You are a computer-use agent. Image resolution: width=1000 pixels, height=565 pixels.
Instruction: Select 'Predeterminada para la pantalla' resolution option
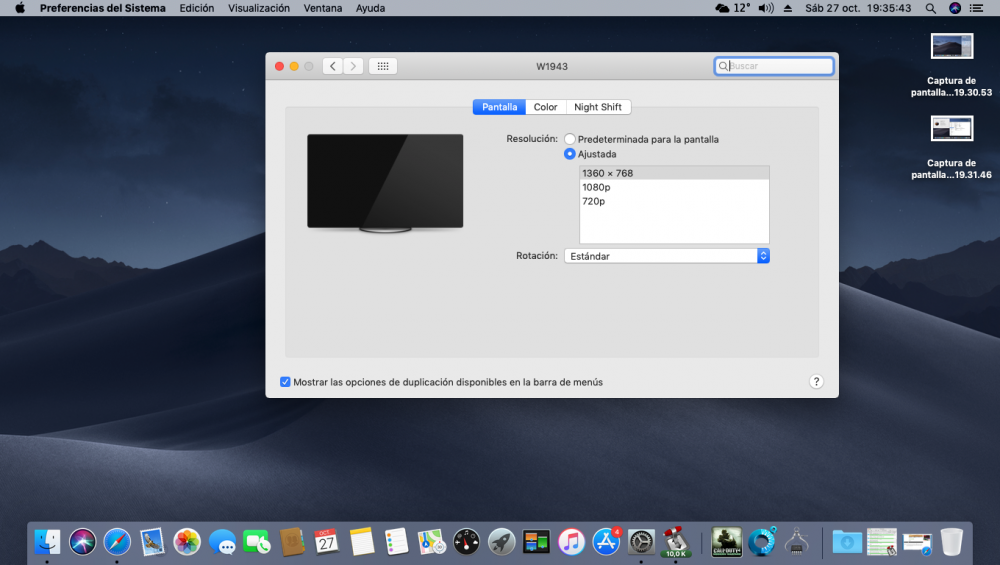coord(570,139)
